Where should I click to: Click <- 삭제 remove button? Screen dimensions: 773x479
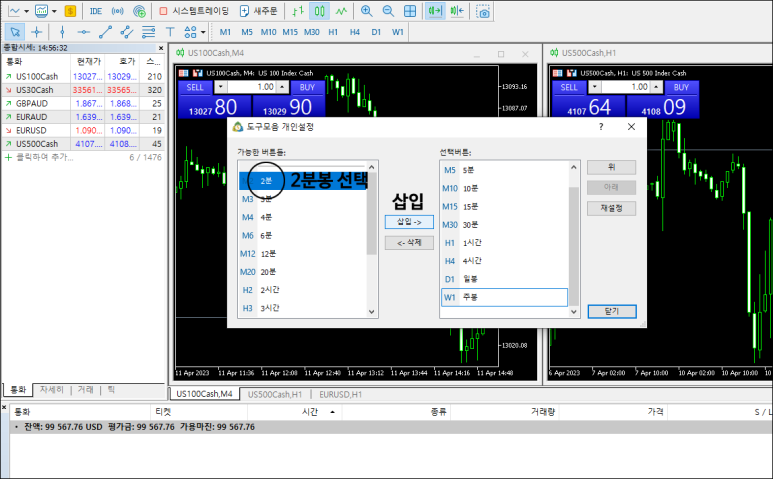point(409,242)
